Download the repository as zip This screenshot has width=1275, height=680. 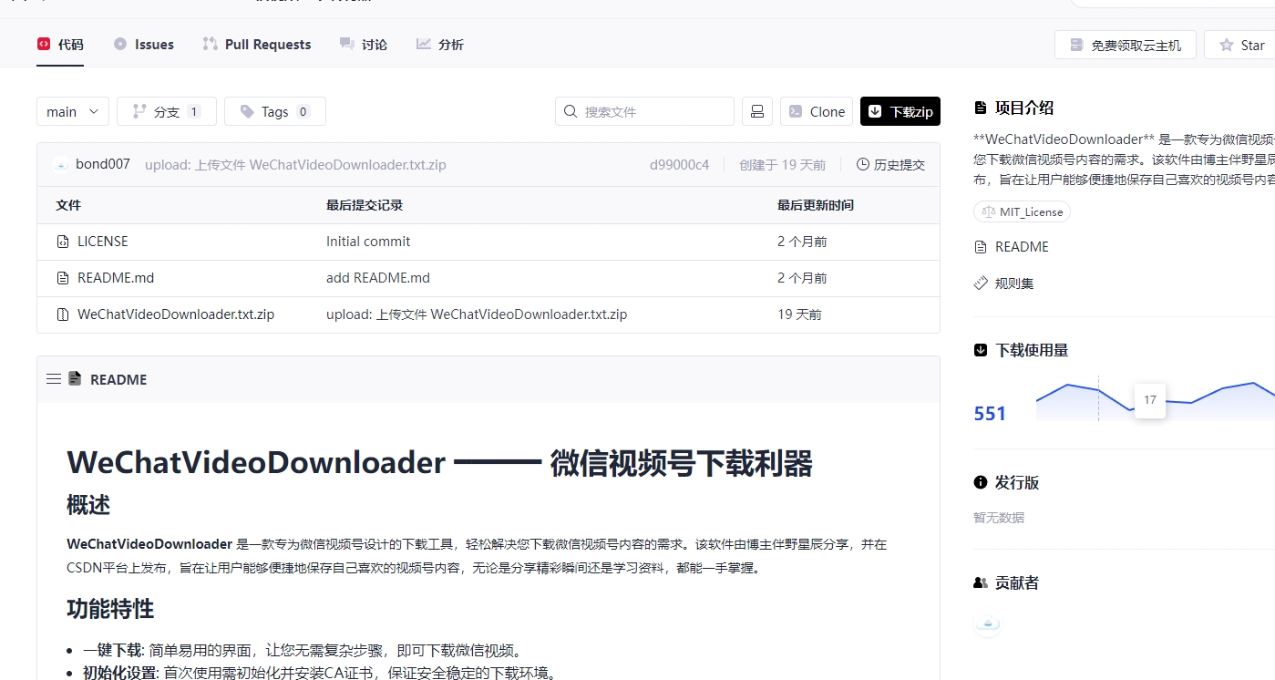[899, 111]
